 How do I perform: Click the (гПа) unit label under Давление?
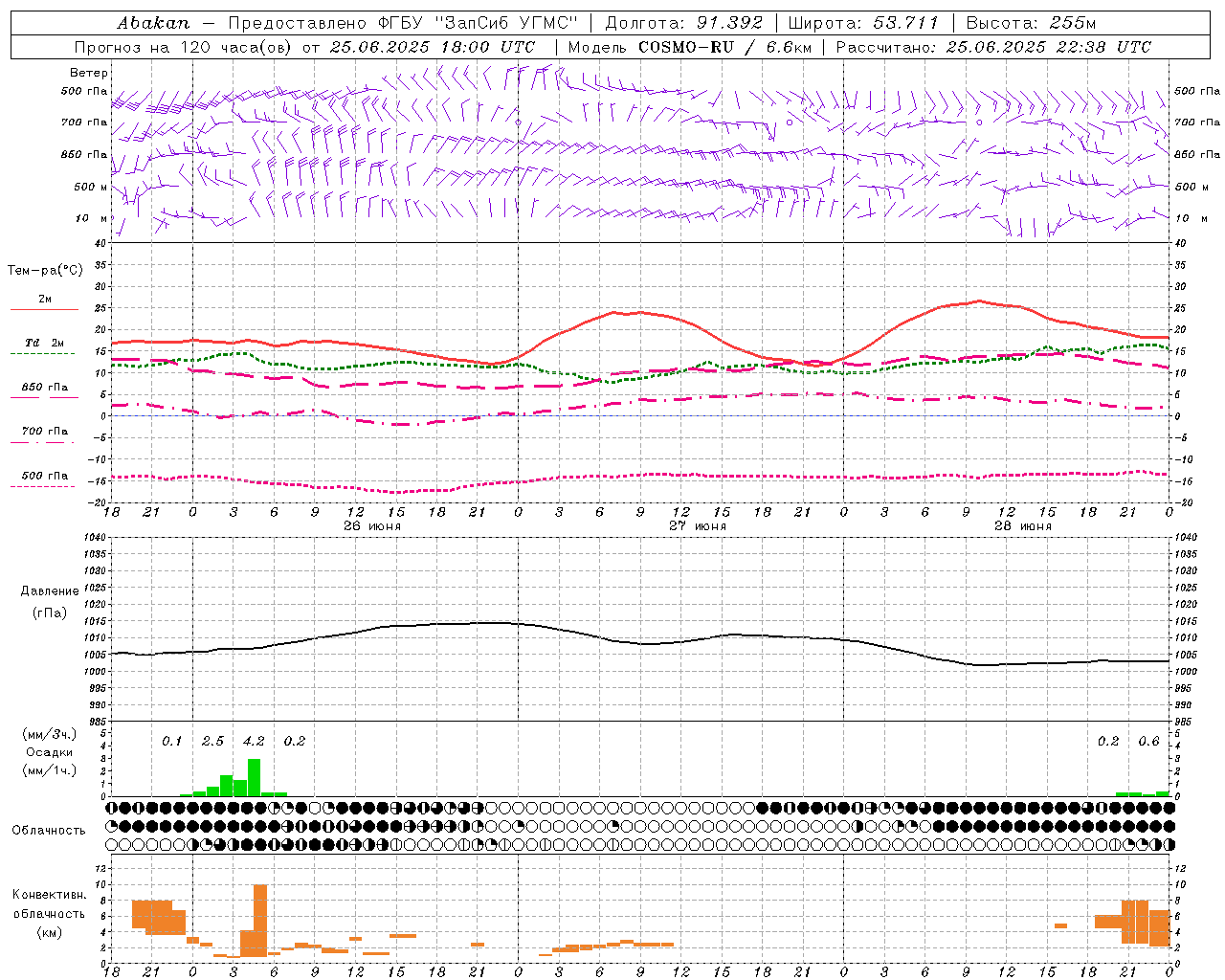point(49,612)
